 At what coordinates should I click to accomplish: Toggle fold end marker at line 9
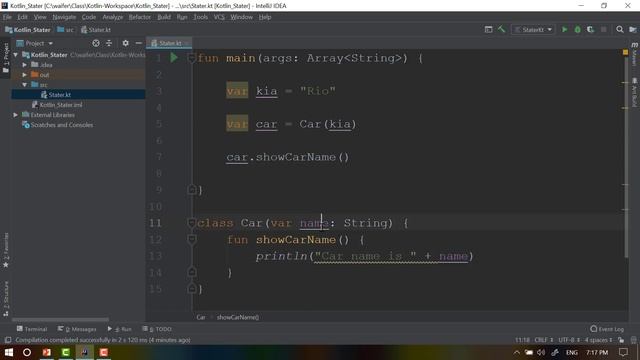191,190
